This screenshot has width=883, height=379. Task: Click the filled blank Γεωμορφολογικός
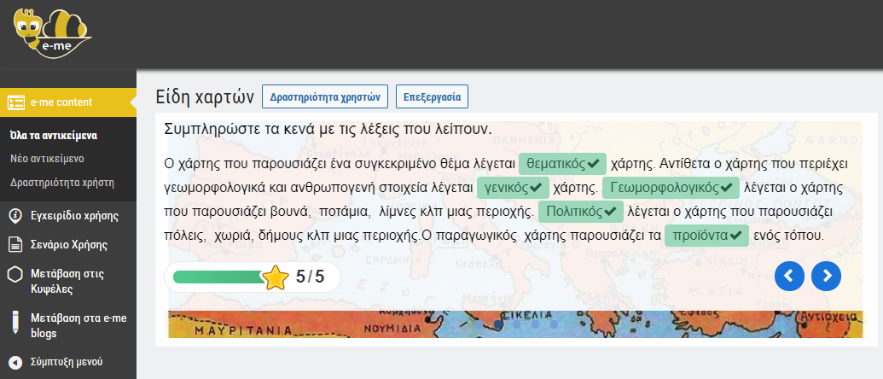coord(671,188)
